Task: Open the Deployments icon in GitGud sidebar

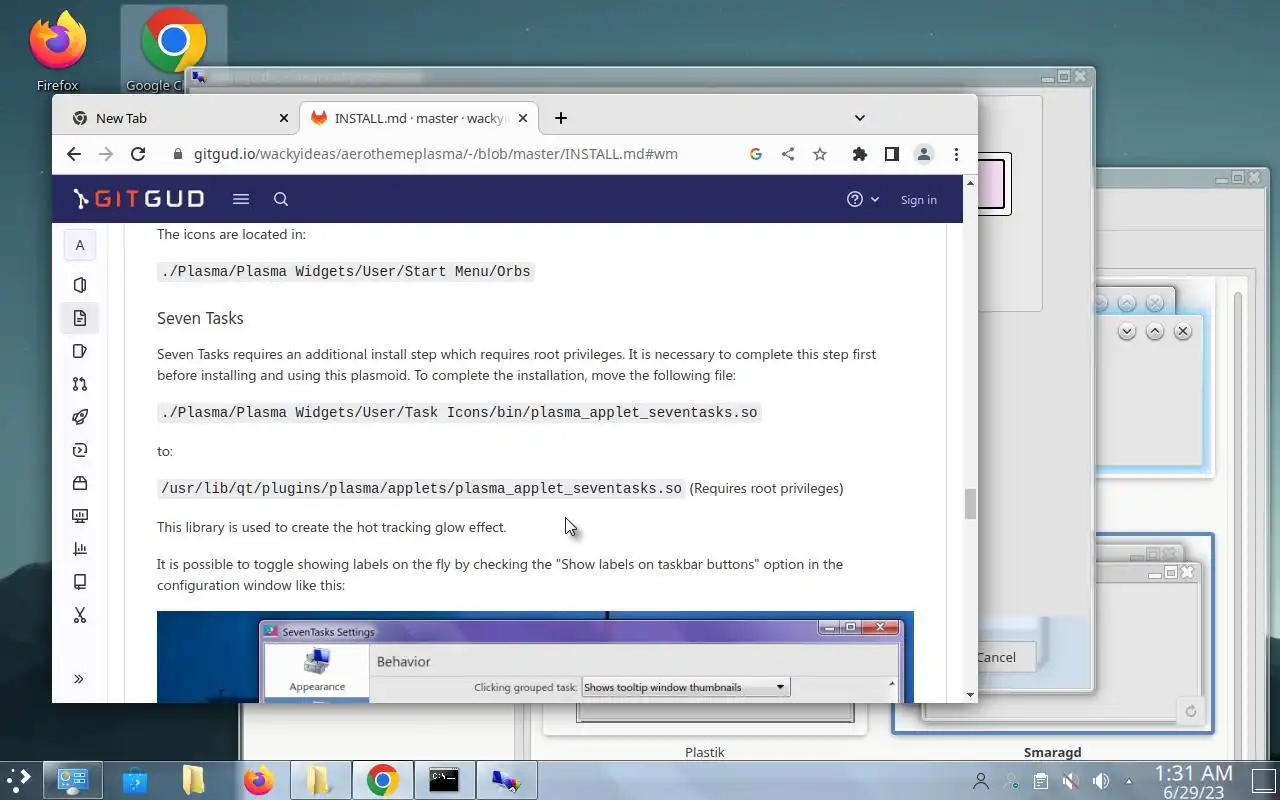Action: pyautogui.click(x=80, y=450)
